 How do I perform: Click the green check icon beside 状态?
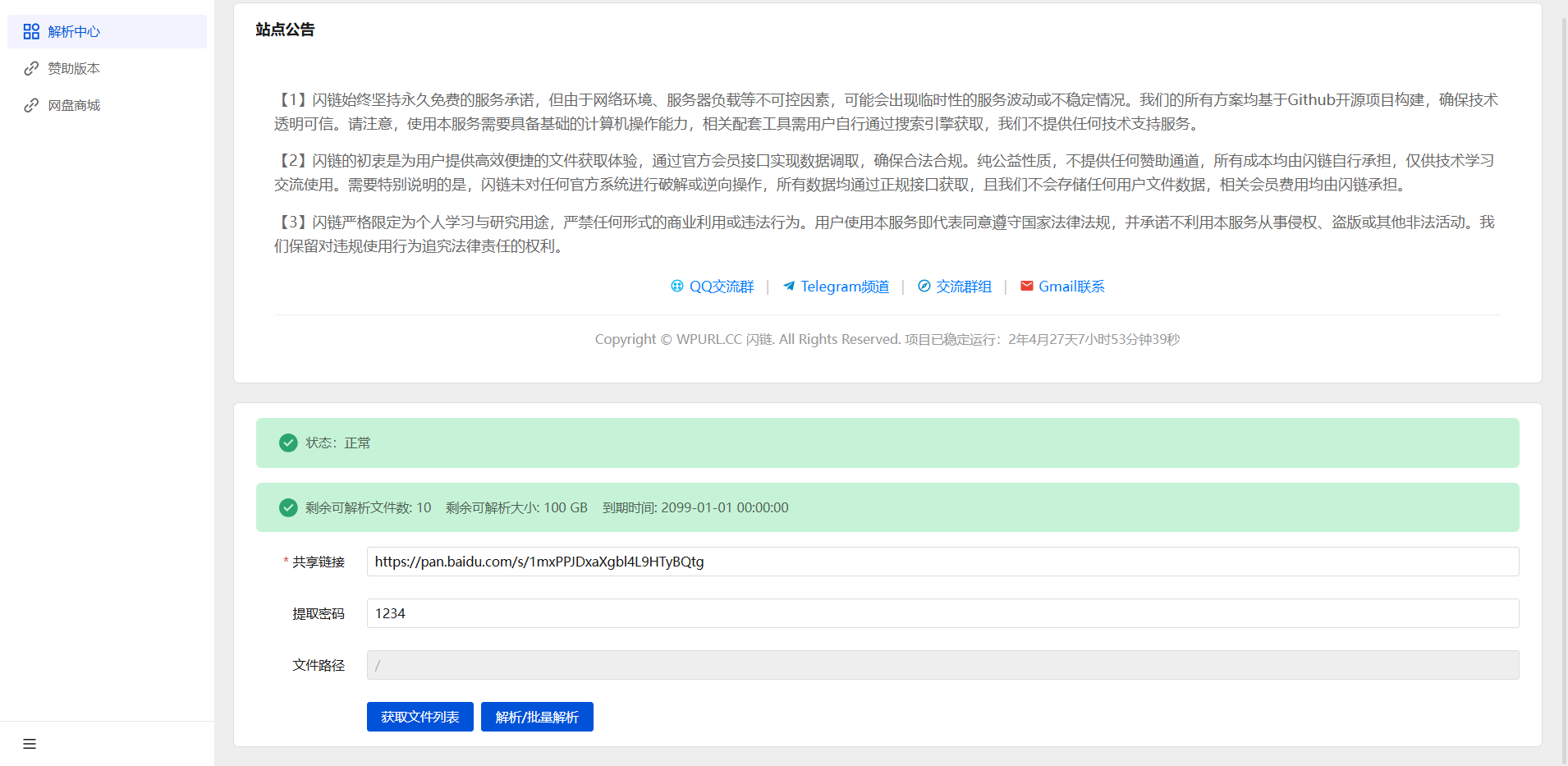click(x=288, y=443)
